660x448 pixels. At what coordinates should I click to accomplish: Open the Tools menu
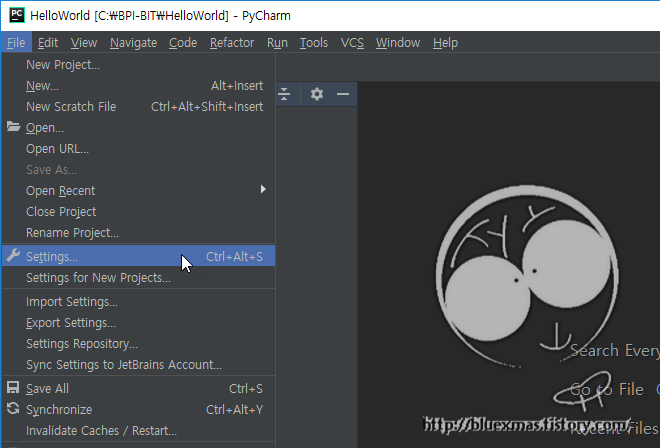pyautogui.click(x=314, y=43)
